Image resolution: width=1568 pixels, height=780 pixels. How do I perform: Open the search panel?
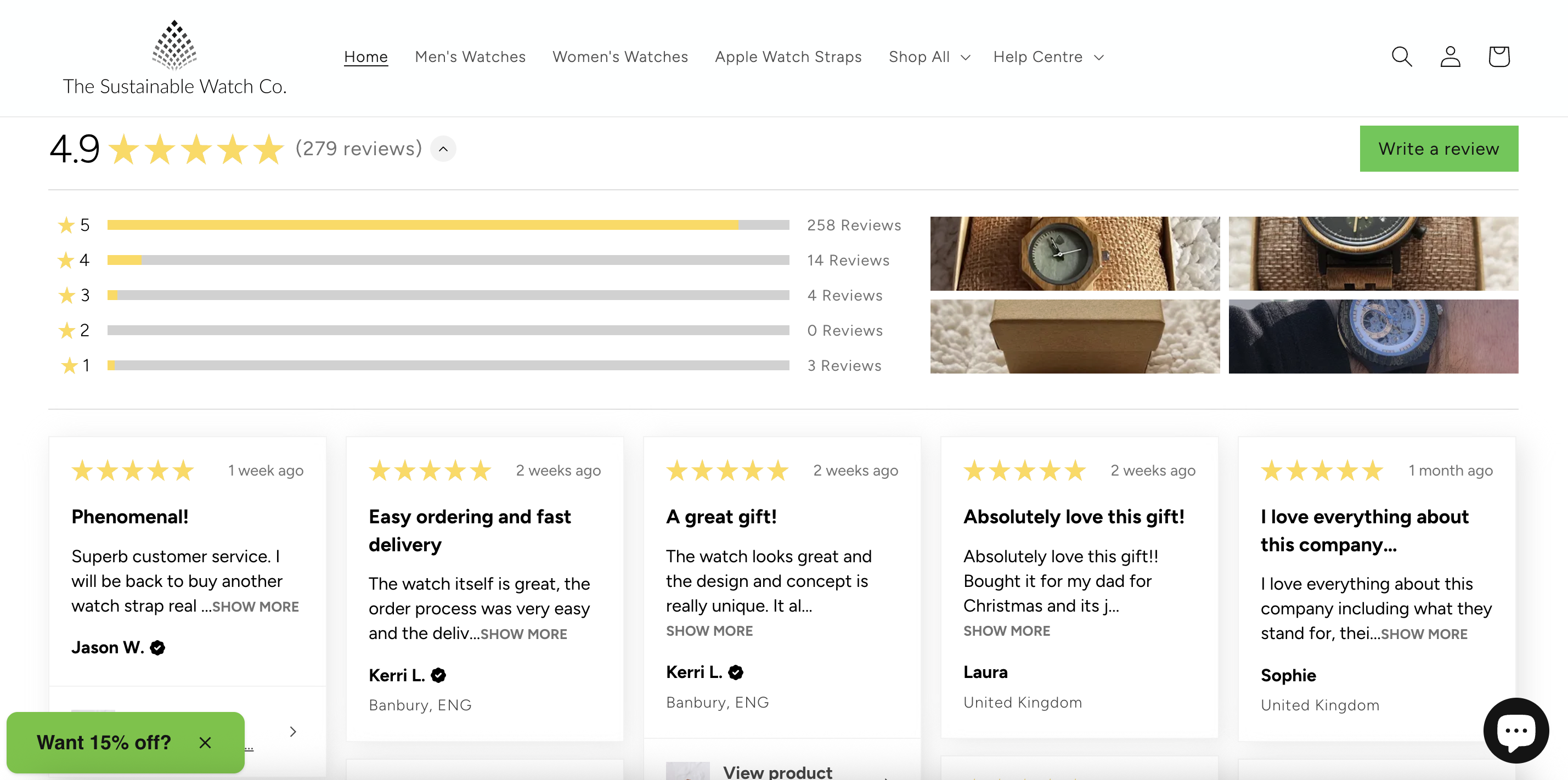(x=1401, y=56)
